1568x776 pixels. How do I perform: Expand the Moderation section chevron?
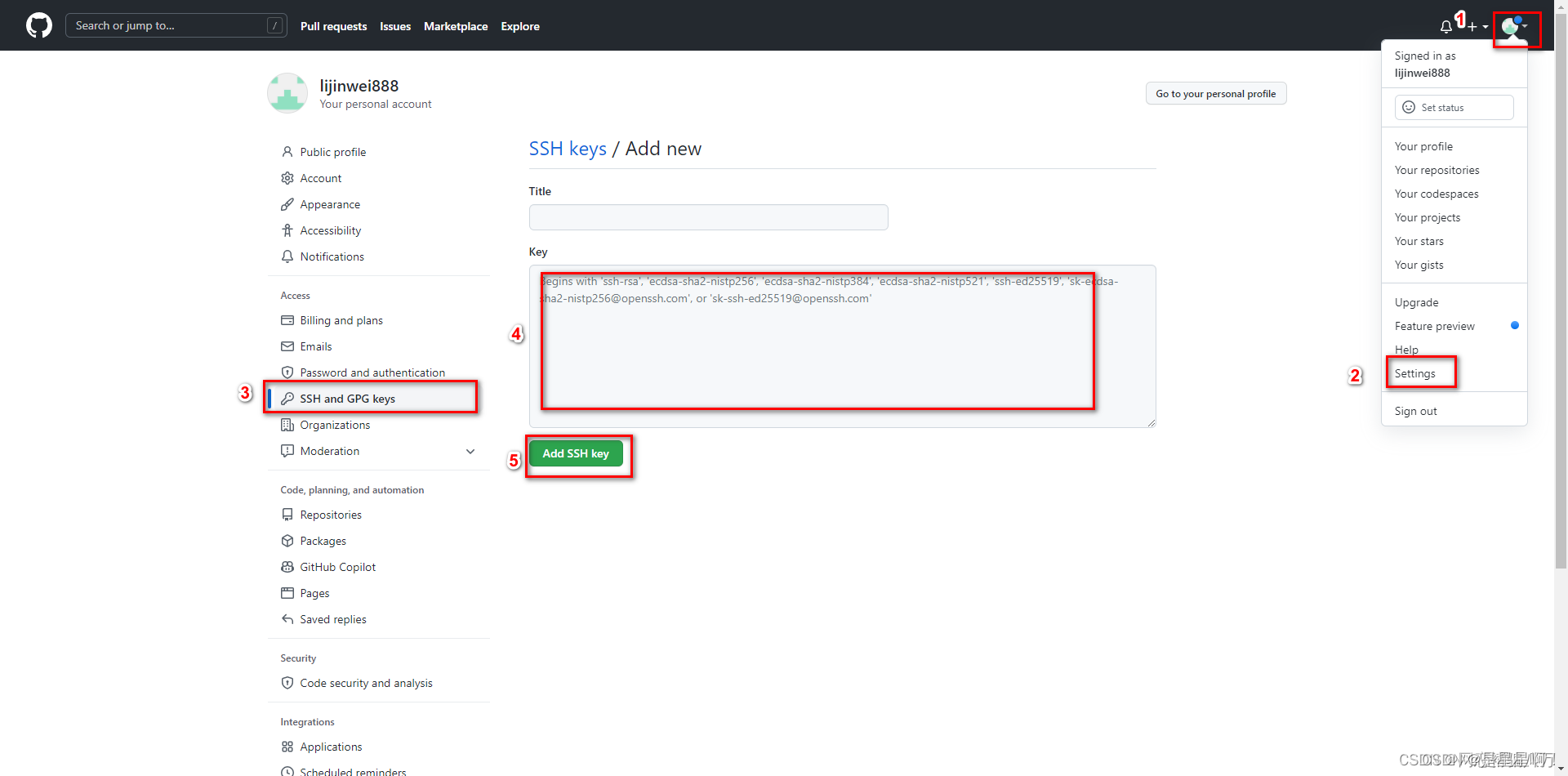[470, 451]
